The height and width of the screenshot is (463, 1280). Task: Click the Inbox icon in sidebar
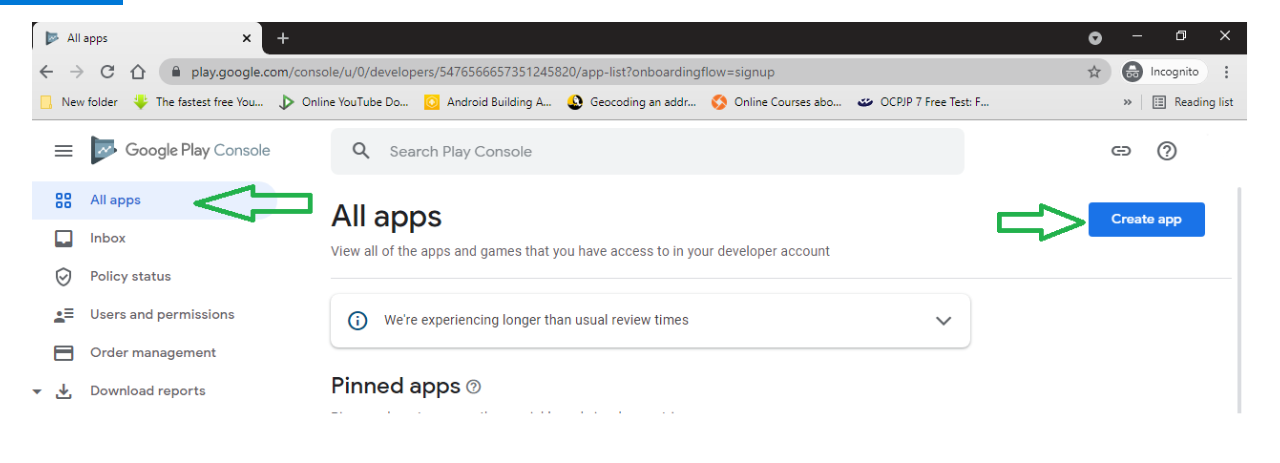point(63,238)
